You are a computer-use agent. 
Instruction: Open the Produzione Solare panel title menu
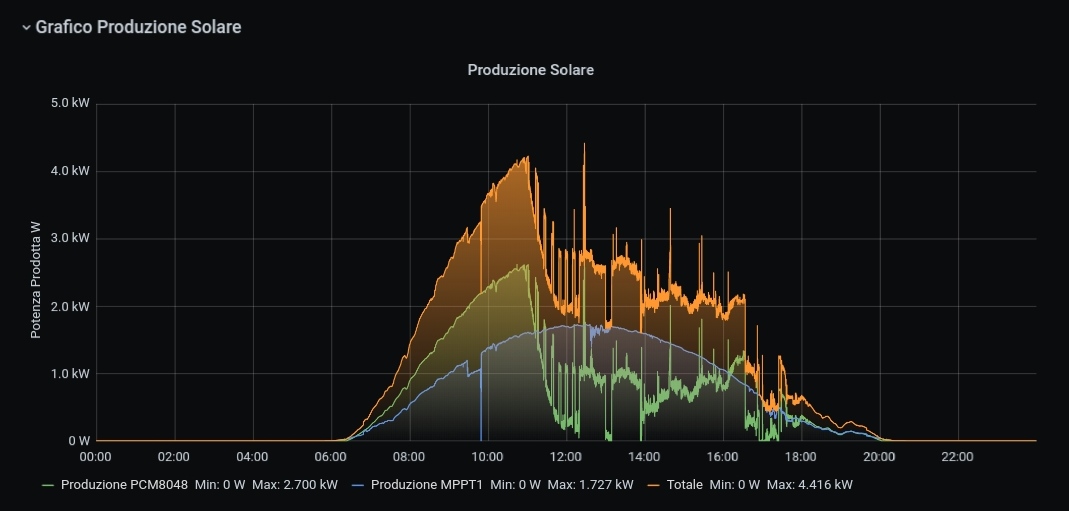point(531,70)
